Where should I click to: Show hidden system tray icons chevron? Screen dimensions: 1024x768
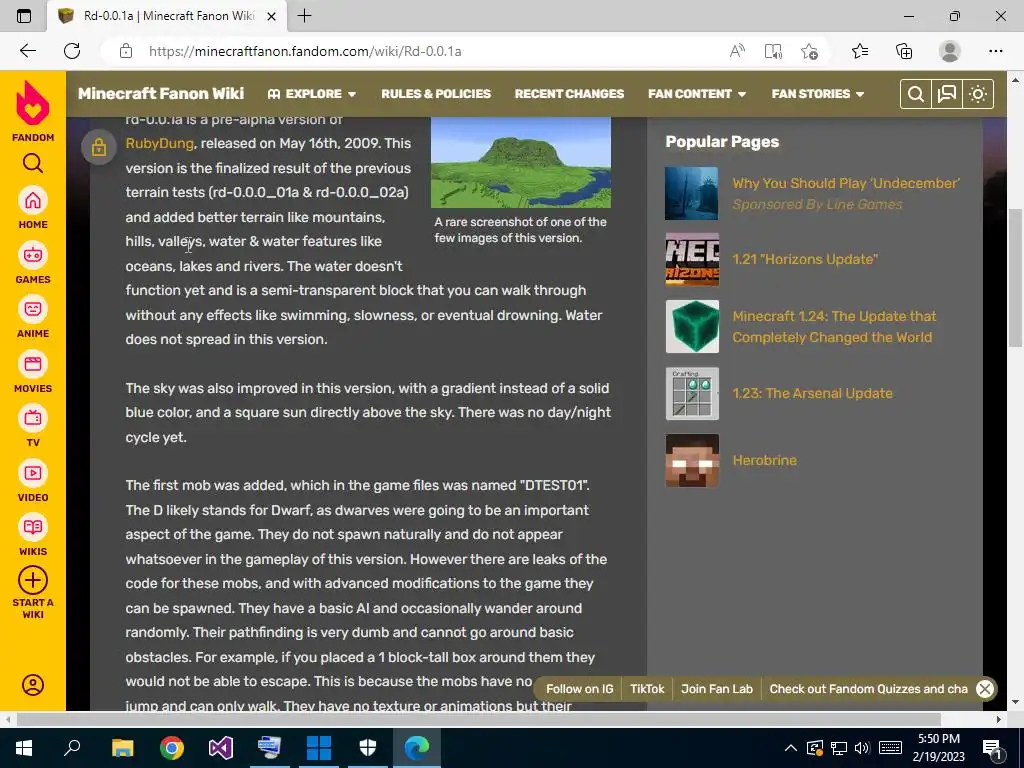pyautogui.click(x=790, y=748)
